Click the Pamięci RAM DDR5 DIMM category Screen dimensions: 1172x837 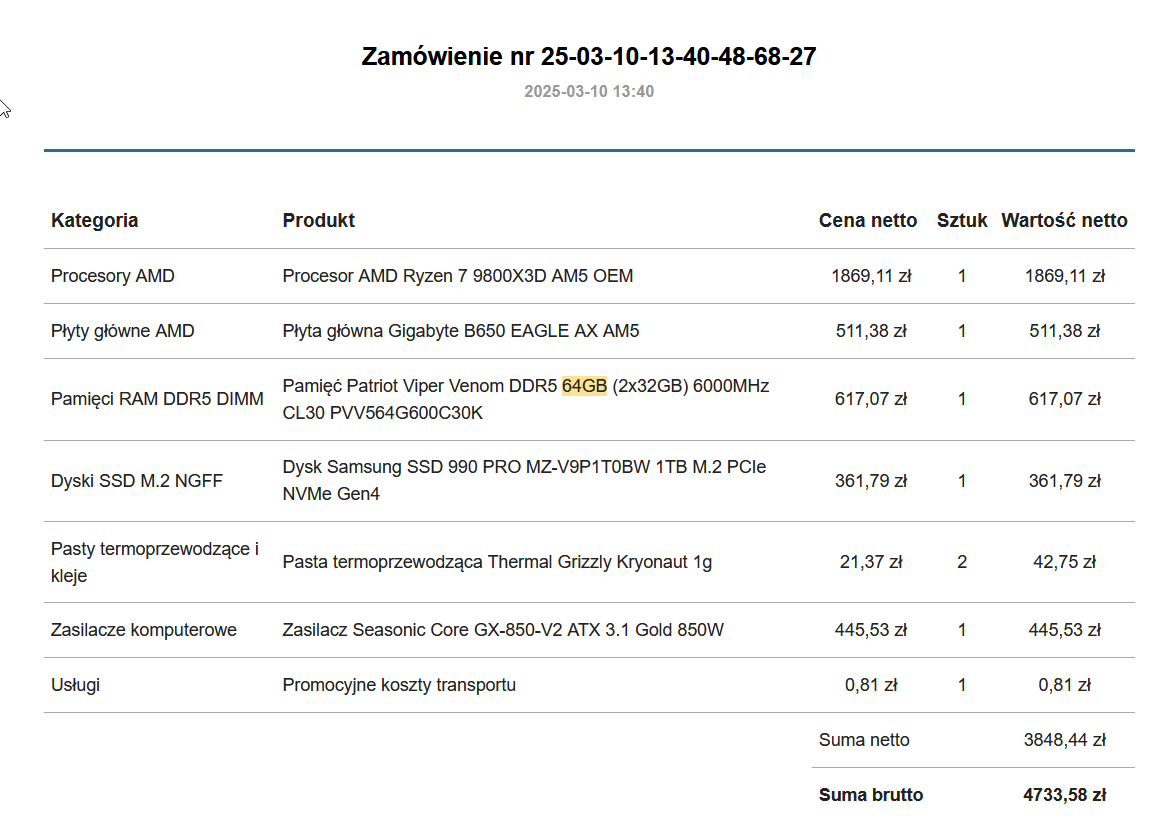pyautogui.click(x=157, y=399)
